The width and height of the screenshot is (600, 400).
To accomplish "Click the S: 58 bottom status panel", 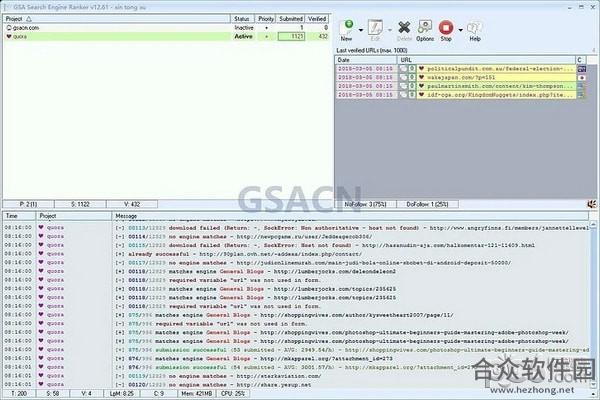I will click(53, 393).
